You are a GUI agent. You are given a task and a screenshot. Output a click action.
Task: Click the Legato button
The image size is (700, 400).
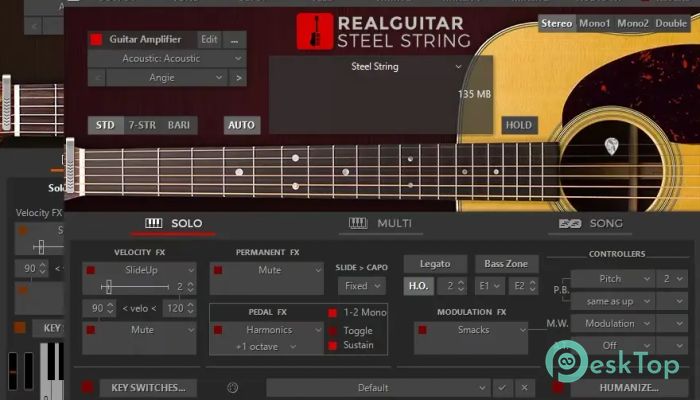434,263
